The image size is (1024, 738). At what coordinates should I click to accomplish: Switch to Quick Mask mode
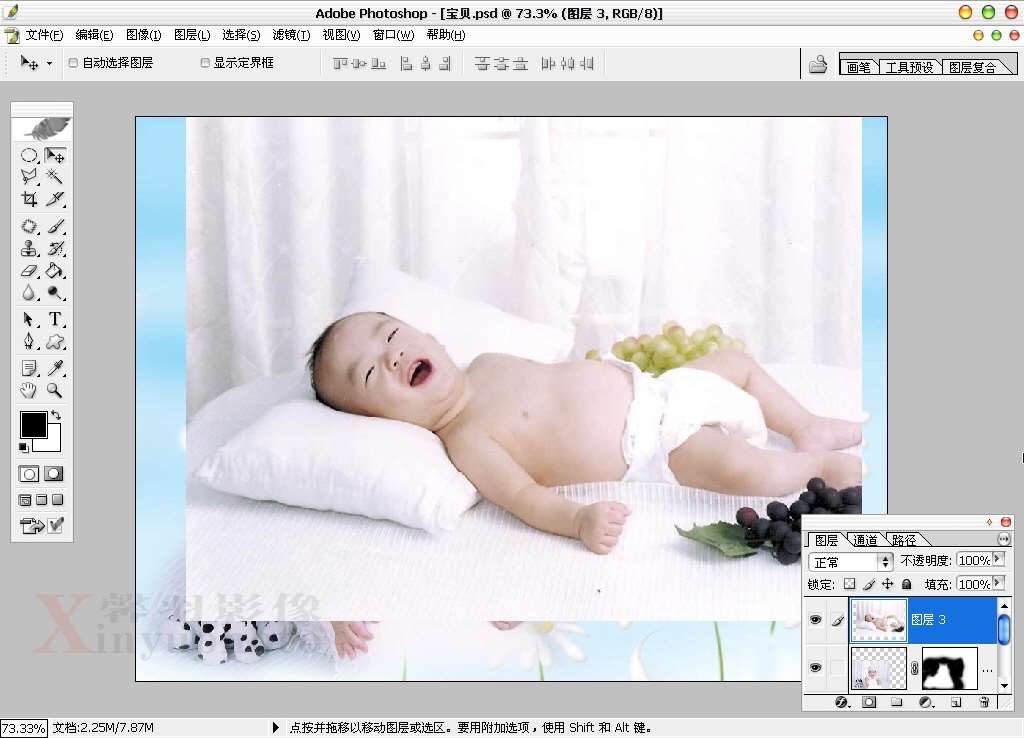(x=54, y=474)
